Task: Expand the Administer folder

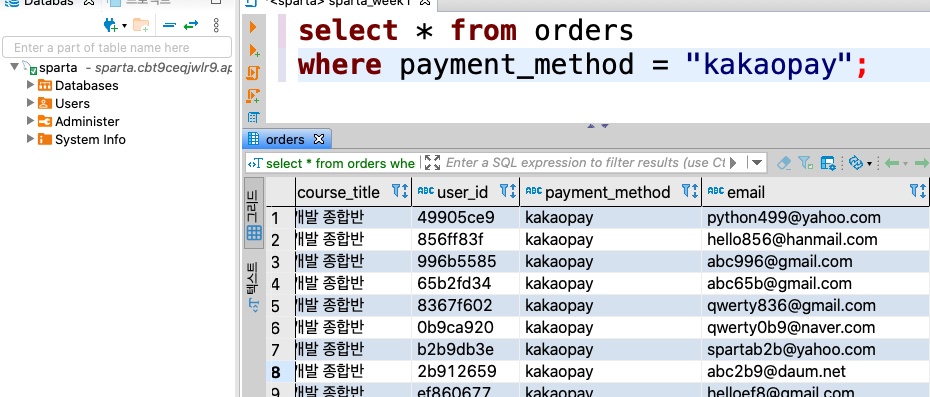Action: coord(31,120)
